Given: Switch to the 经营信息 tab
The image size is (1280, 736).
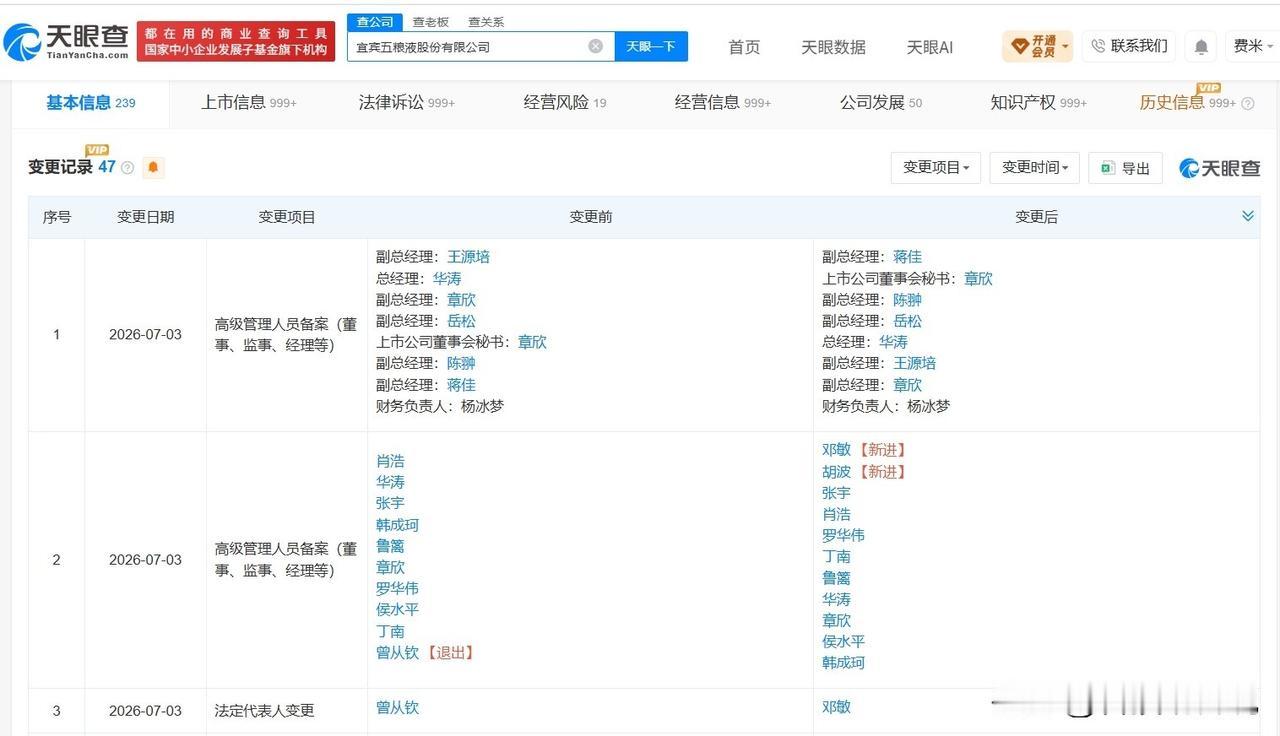Looking at the screenshot, I should tap(723, 102).
